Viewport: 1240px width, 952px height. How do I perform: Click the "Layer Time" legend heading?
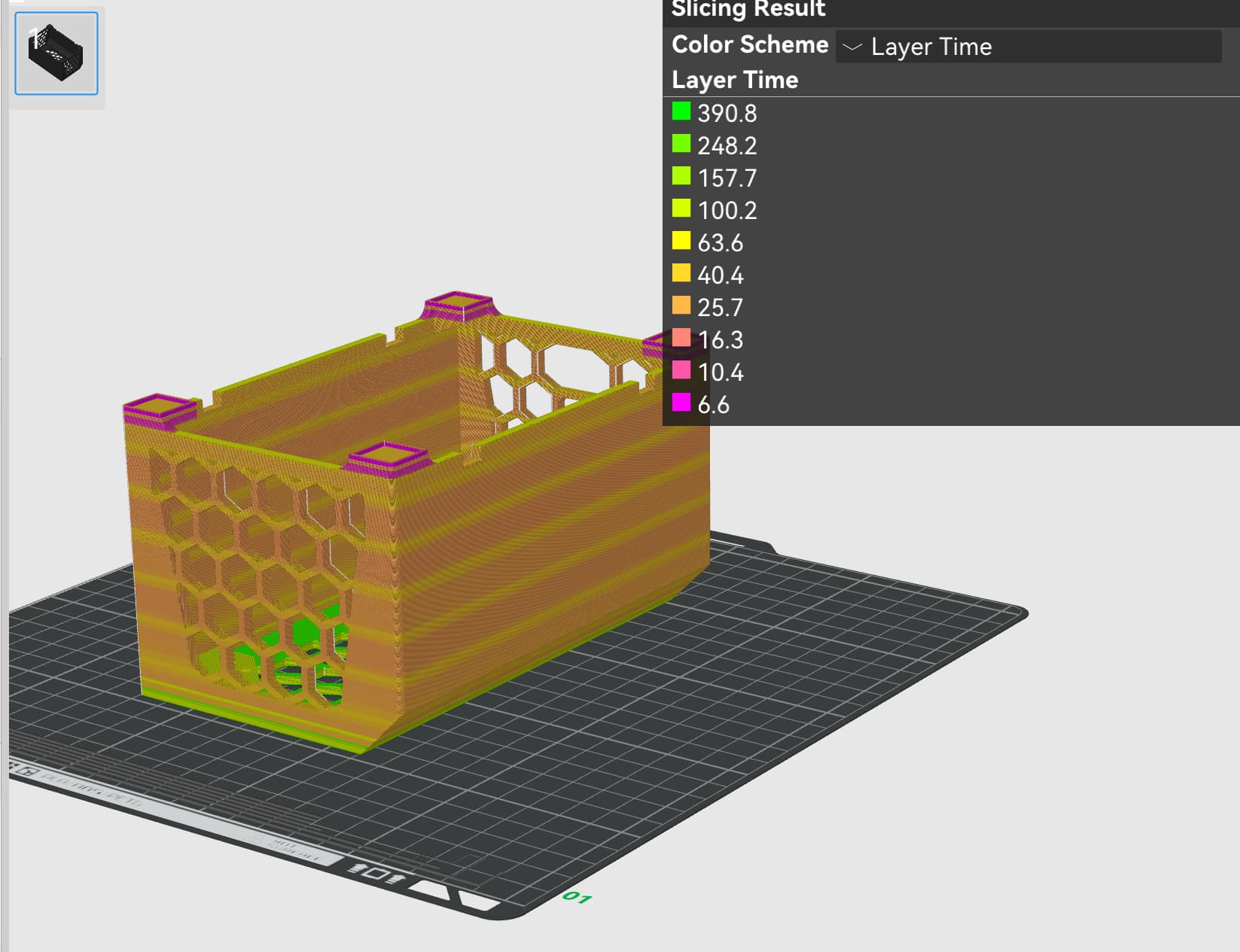[x=735, y=80]
